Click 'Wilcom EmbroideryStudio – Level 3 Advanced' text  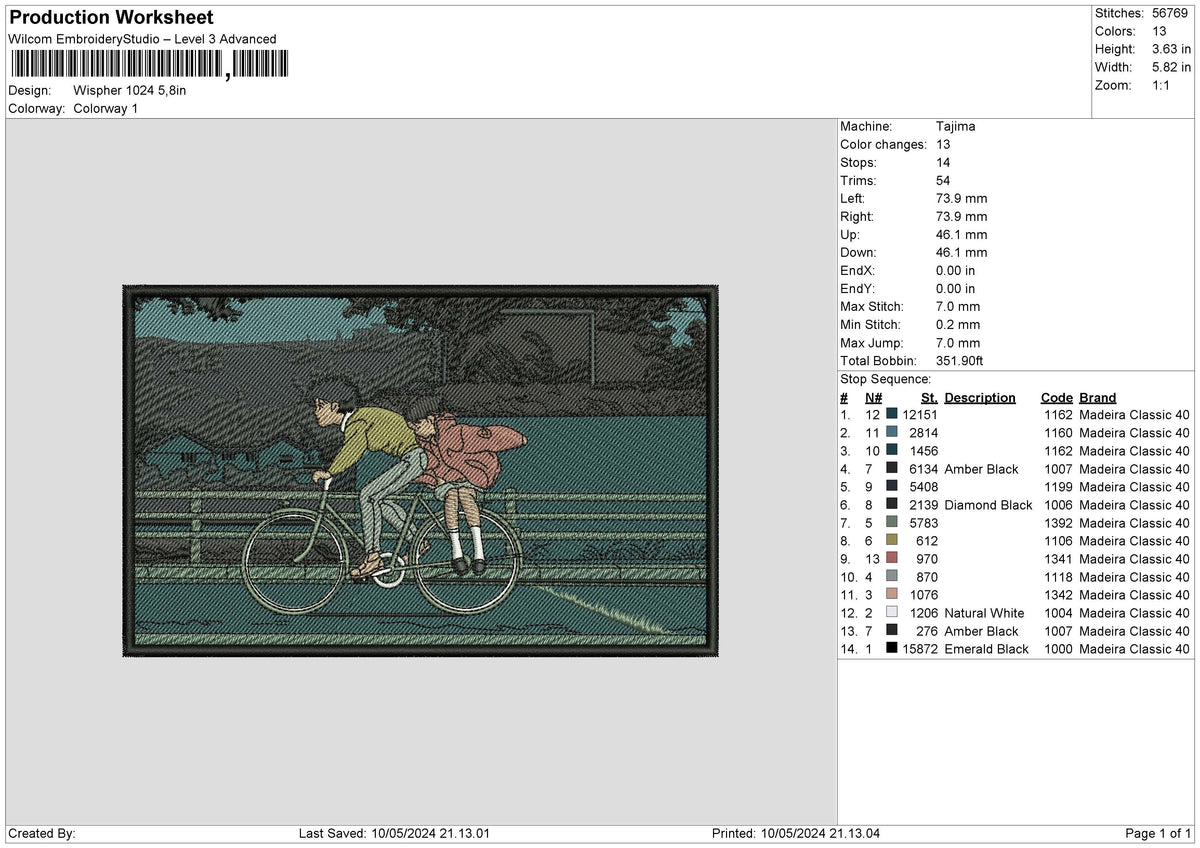[x=142, y=39]
